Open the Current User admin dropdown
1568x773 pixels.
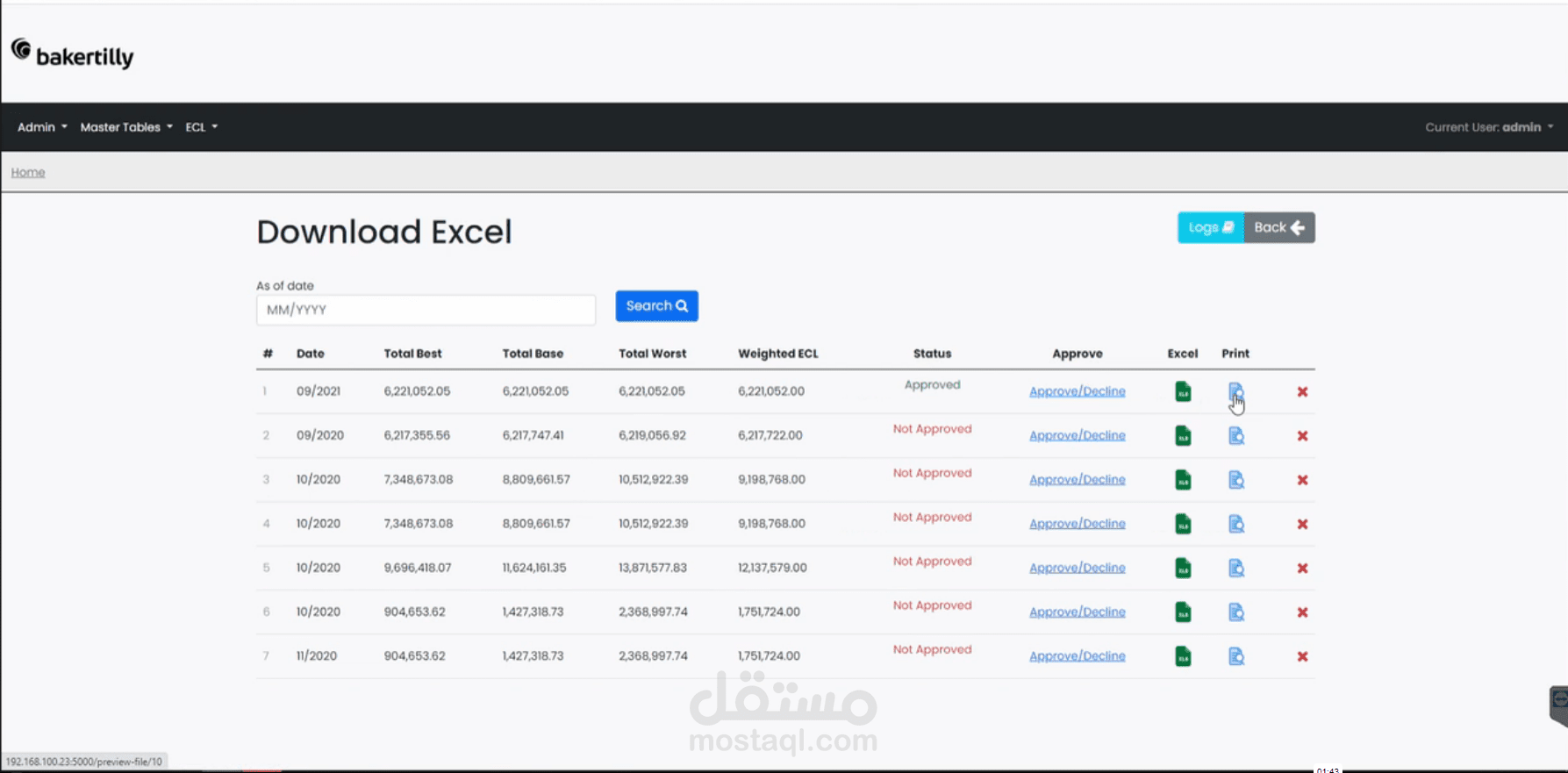[x=1489, y=127]
